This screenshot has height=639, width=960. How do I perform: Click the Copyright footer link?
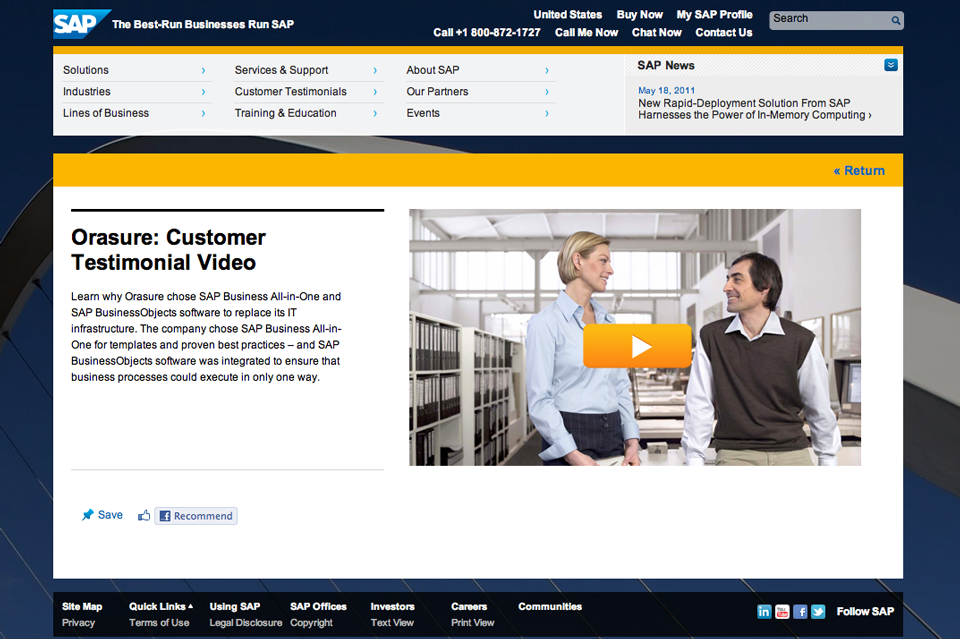(312, 622)
